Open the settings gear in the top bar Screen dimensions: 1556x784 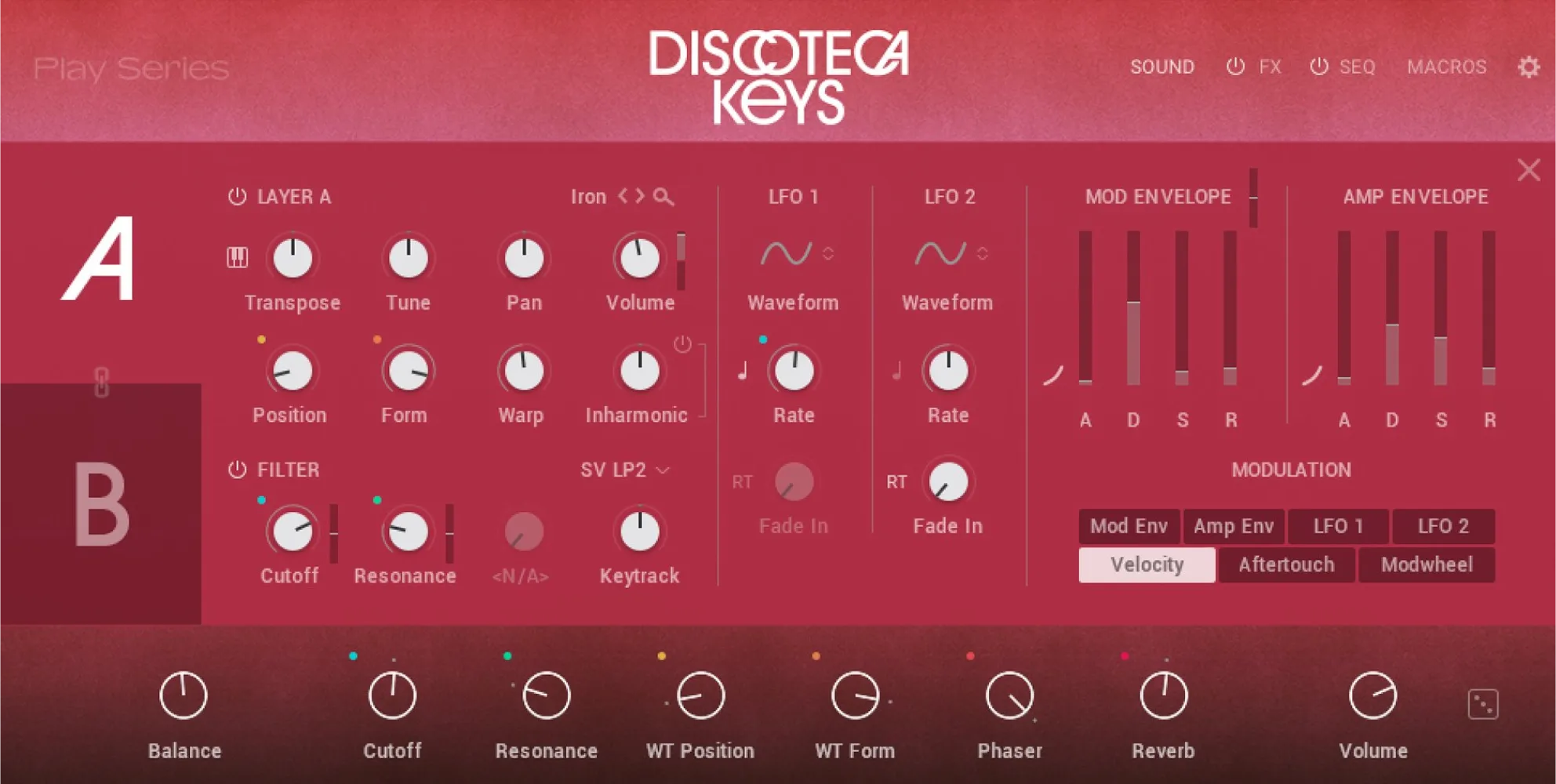tap(1529, 67)
